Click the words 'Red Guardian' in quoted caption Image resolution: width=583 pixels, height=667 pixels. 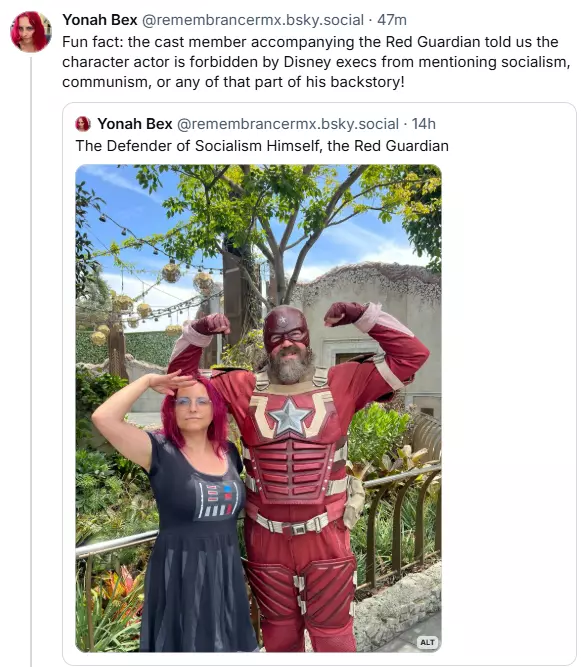click(x=401, y=146)
